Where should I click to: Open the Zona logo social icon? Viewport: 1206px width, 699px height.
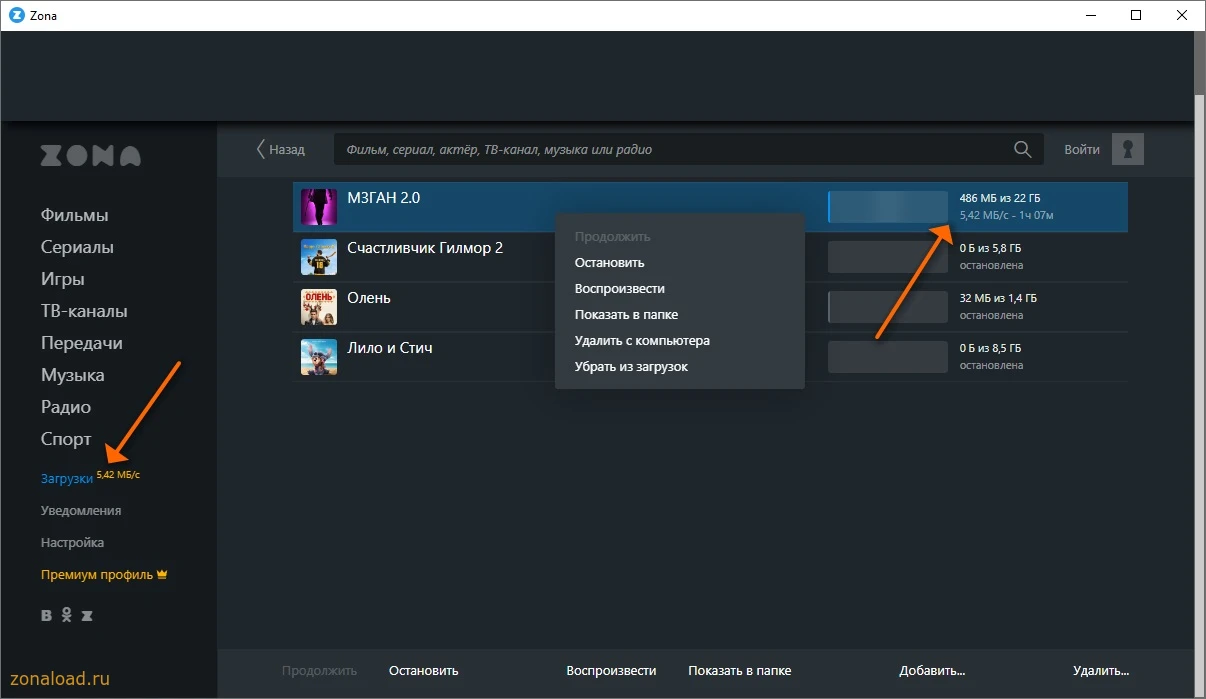87,615
